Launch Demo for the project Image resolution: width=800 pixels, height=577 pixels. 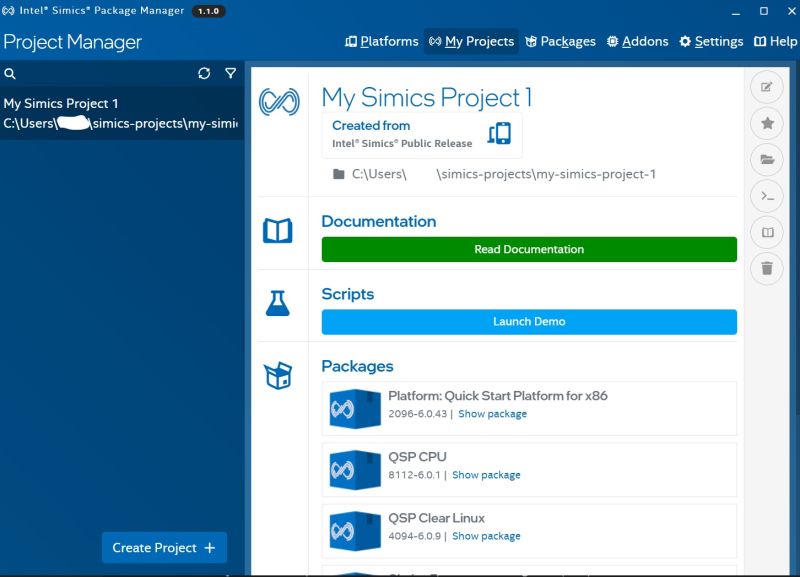click(528, 322)
